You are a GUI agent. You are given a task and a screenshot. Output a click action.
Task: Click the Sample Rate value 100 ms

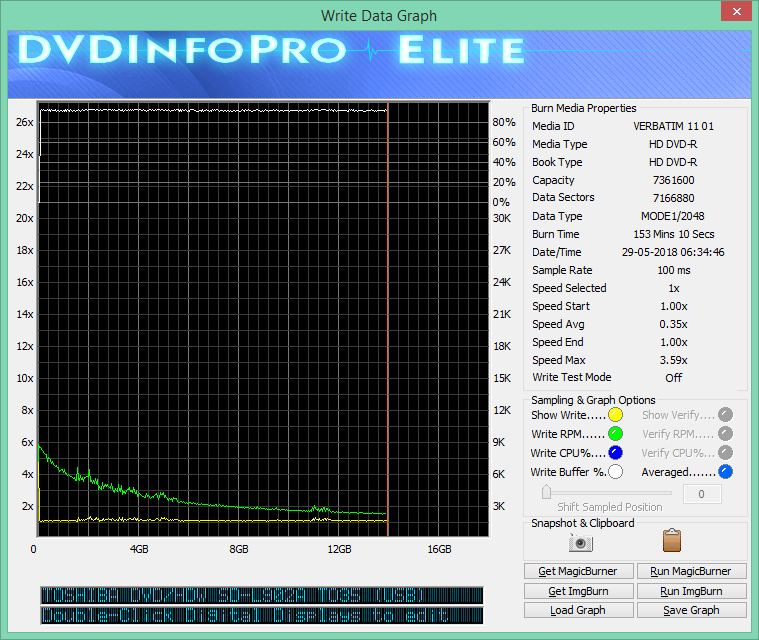pos(673,270)
